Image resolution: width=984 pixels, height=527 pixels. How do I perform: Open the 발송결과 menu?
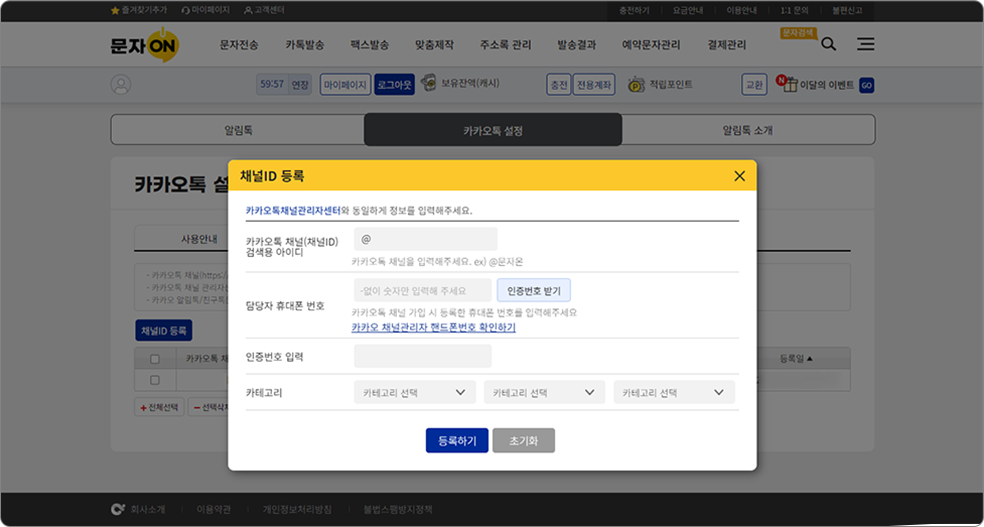577,45
